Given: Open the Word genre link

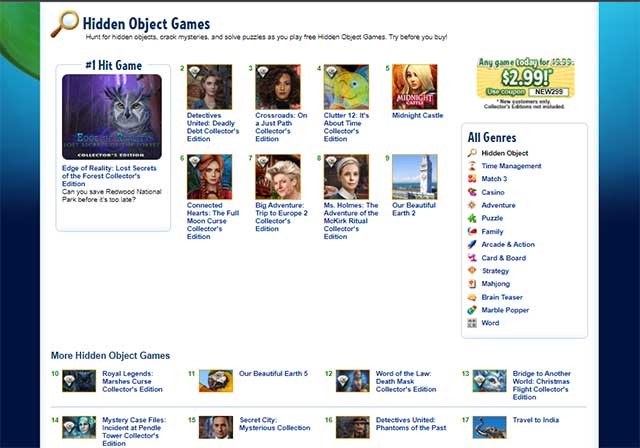Looking at the screenshot, I should coord(490,323).
